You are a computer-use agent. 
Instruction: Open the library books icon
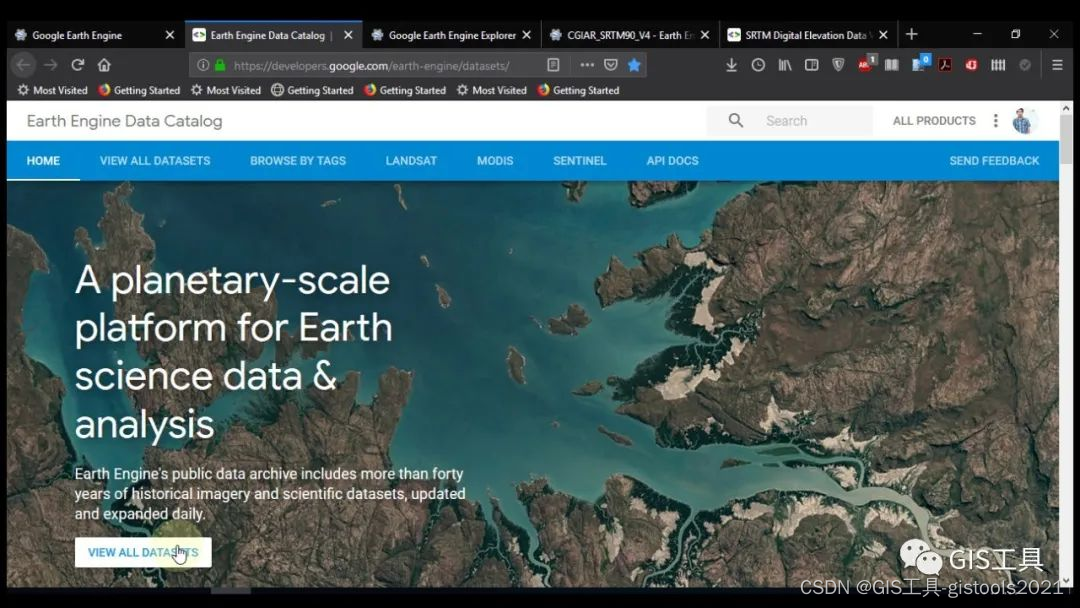point(785,65)
